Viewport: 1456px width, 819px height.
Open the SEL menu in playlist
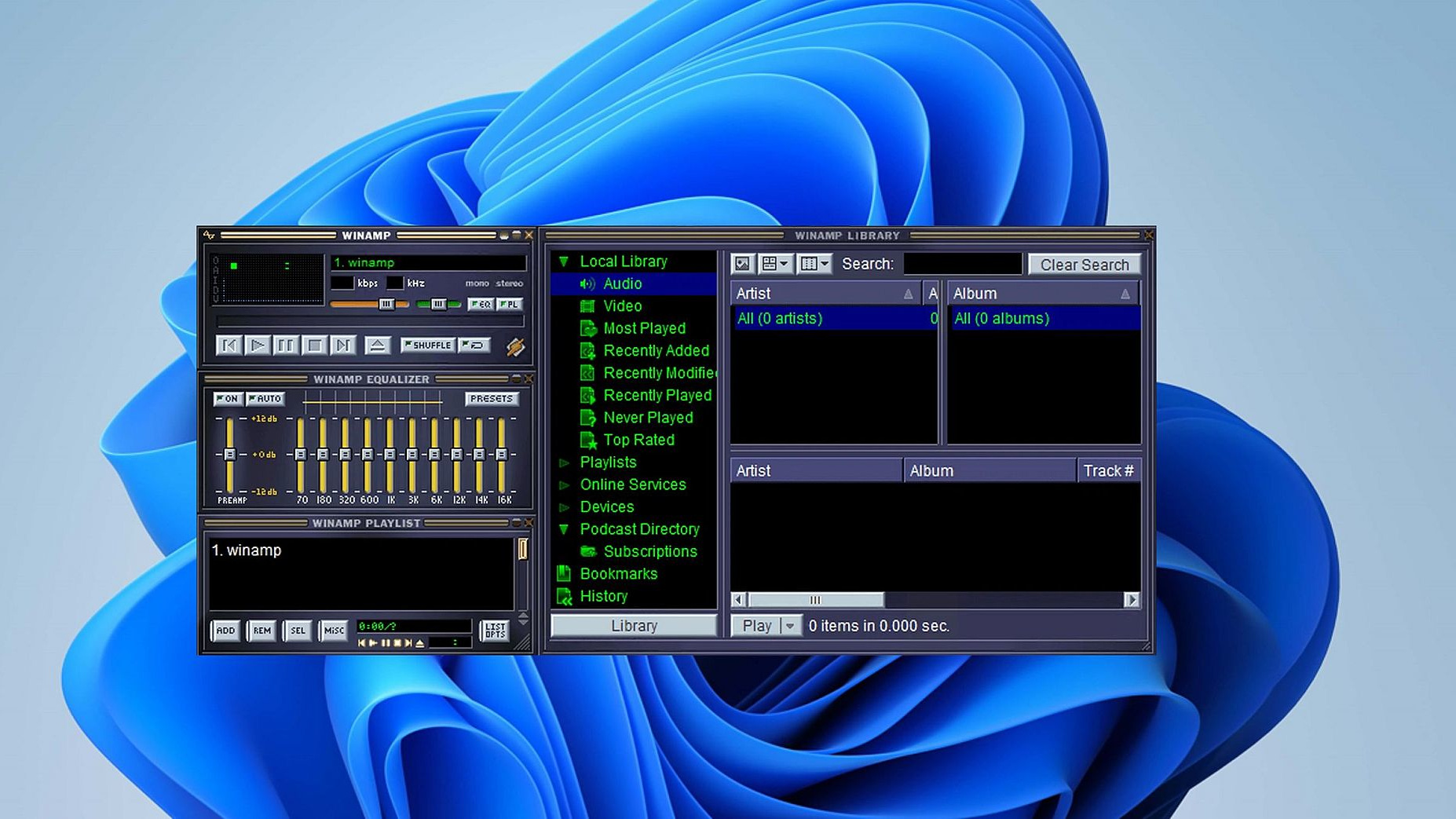tap(298, 631)
